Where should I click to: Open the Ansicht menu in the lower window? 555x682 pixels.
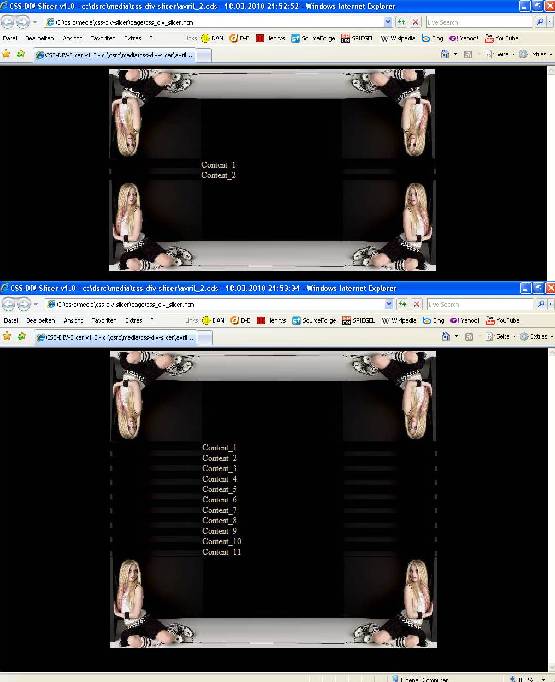pos(73,321)
